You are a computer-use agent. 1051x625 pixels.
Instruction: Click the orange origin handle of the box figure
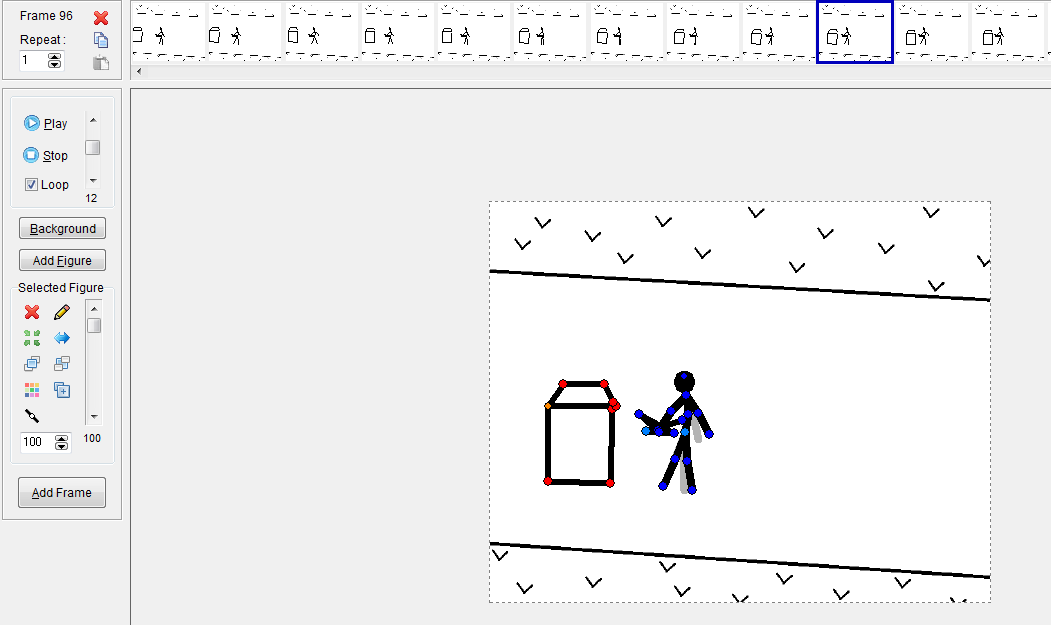[548, 406]
